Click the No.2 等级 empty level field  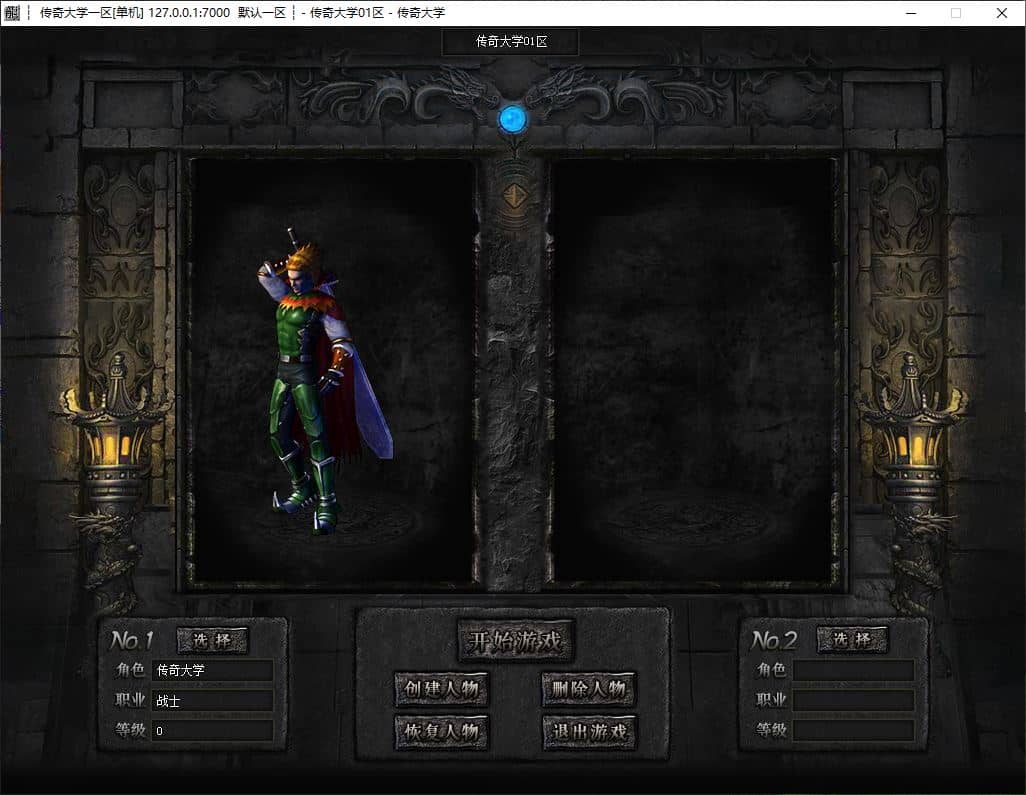click(x=853, y=730)
